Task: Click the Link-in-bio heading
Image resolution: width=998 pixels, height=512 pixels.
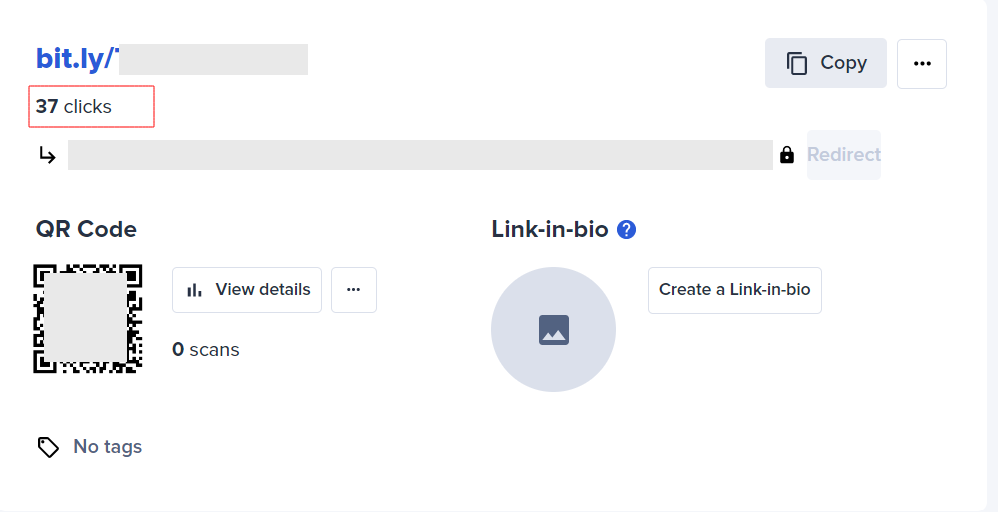Action: tap(550, 229)
